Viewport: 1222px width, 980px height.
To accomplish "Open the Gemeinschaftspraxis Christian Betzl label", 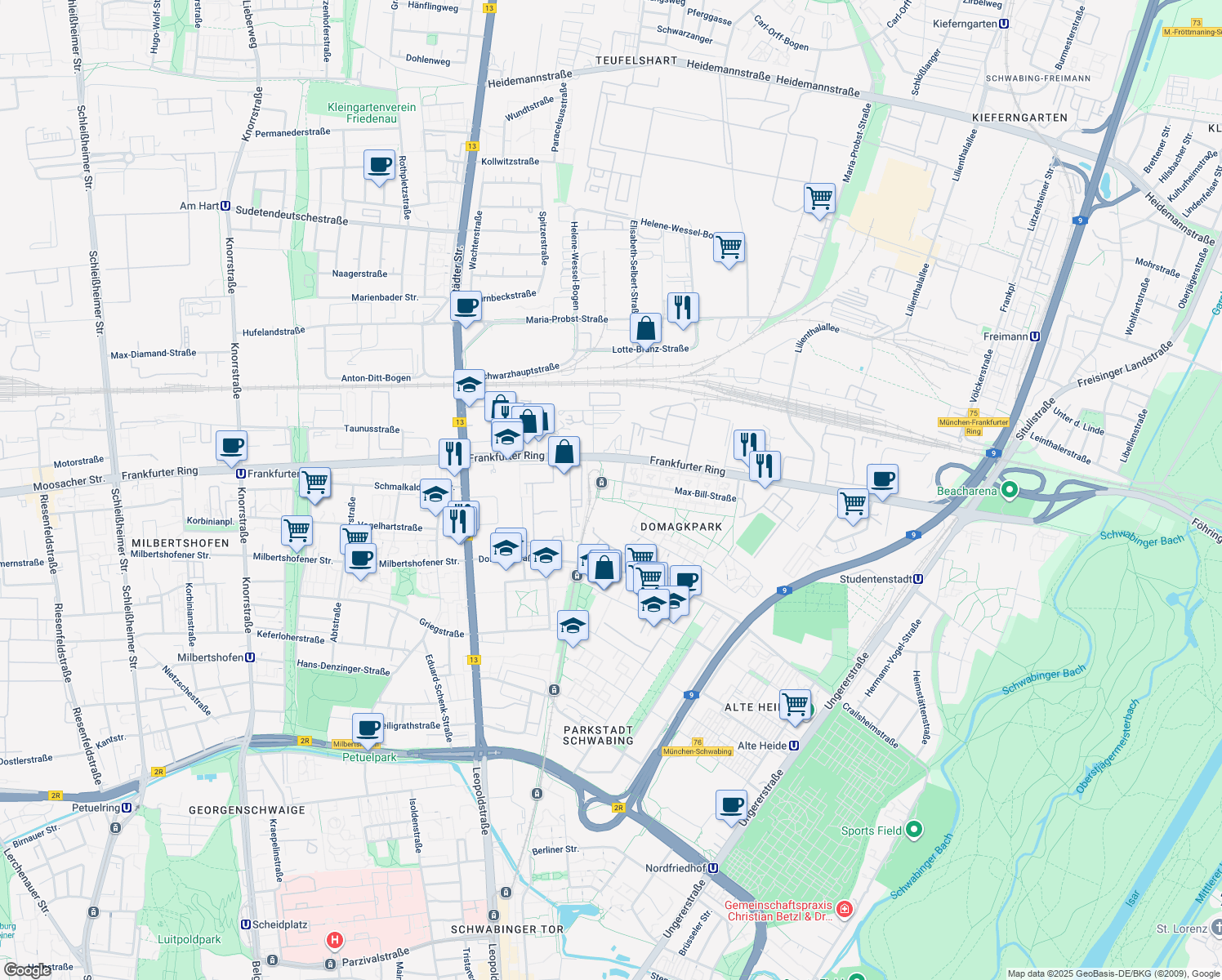I will point(780,911).
